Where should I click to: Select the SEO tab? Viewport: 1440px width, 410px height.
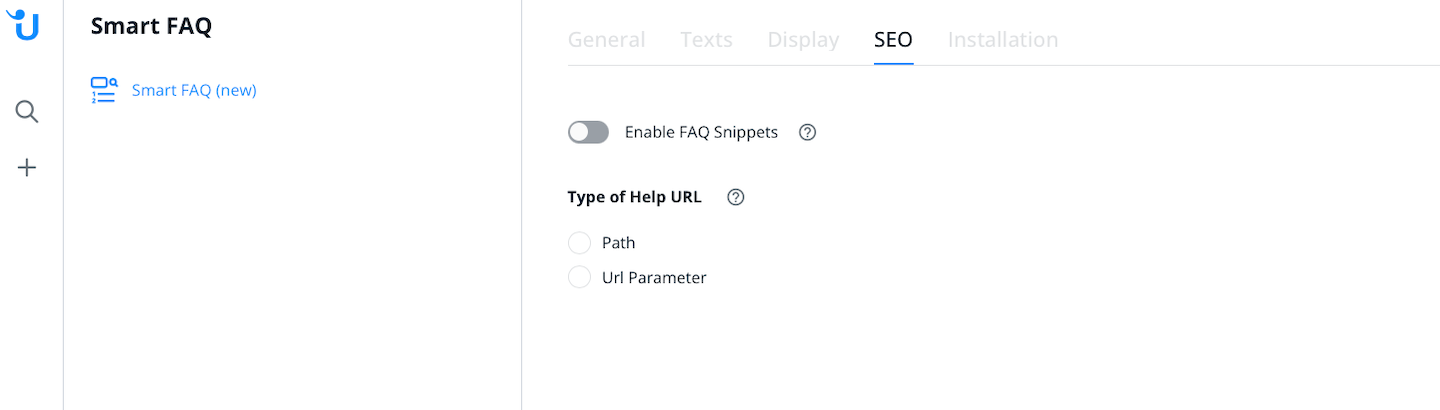click(893, 40)
